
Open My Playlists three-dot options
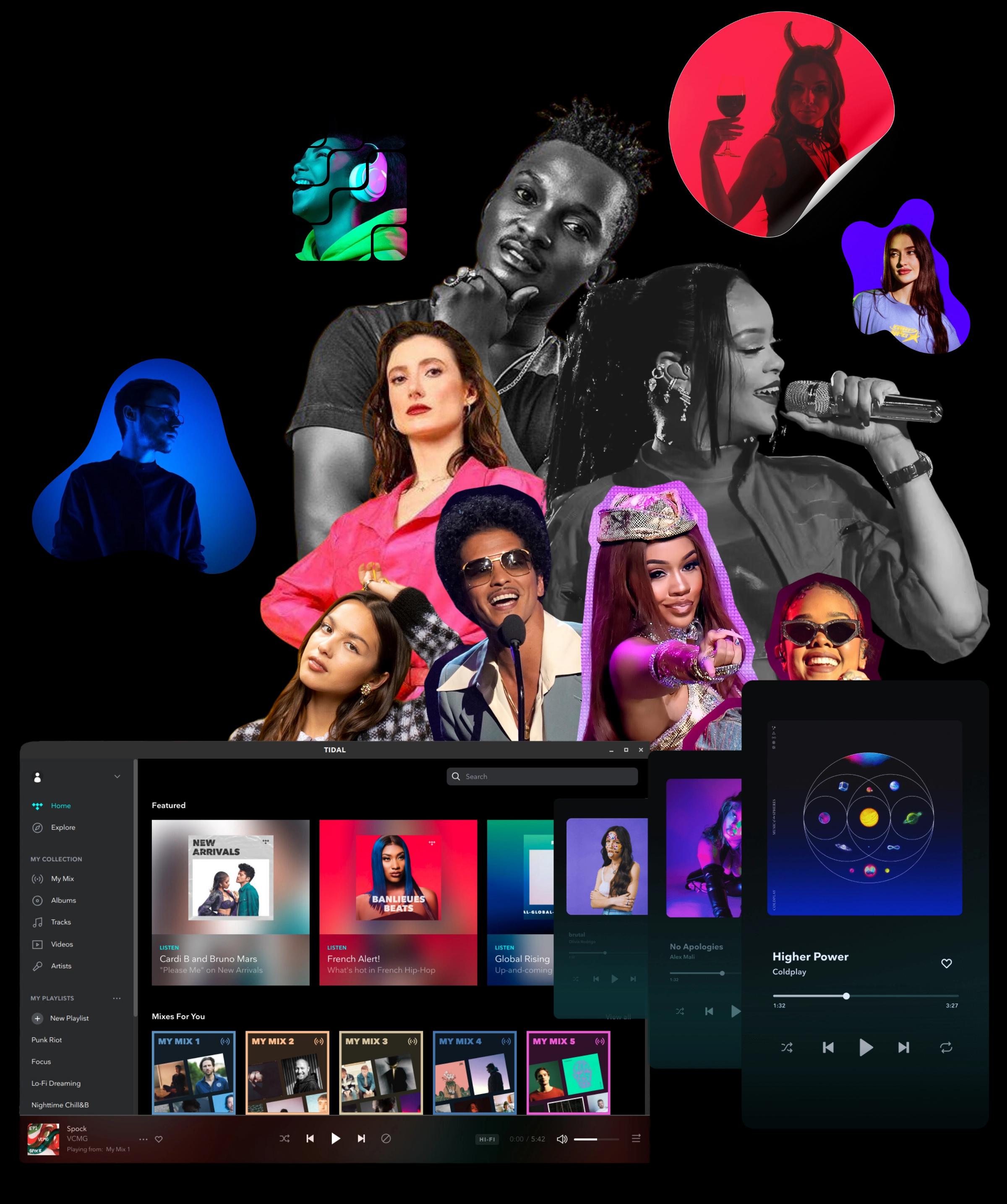[117, 998]
